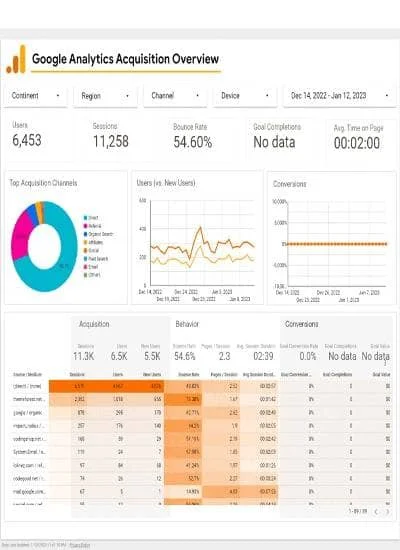Click the Users (vs. New Users) chart title
The height and width of the screenshot is (550, 400).
coord(166,183)
